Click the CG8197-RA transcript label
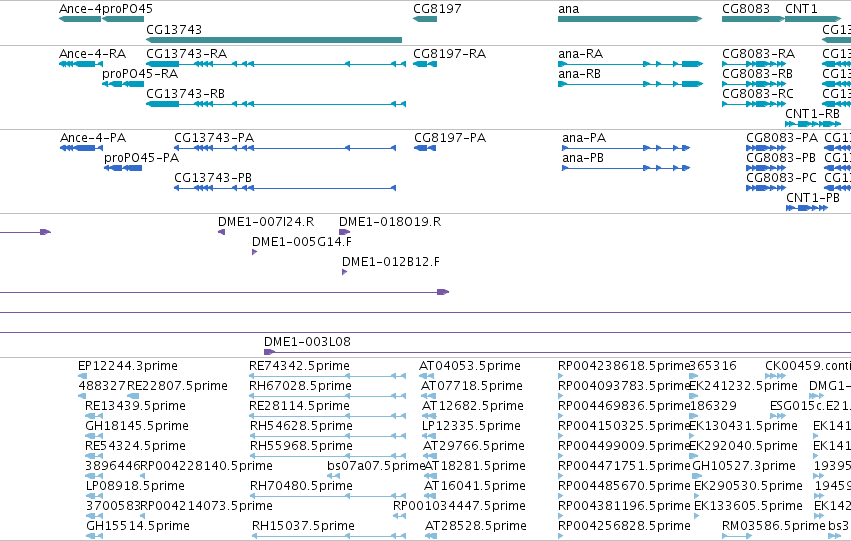851x541 pixels. [449, 54]
